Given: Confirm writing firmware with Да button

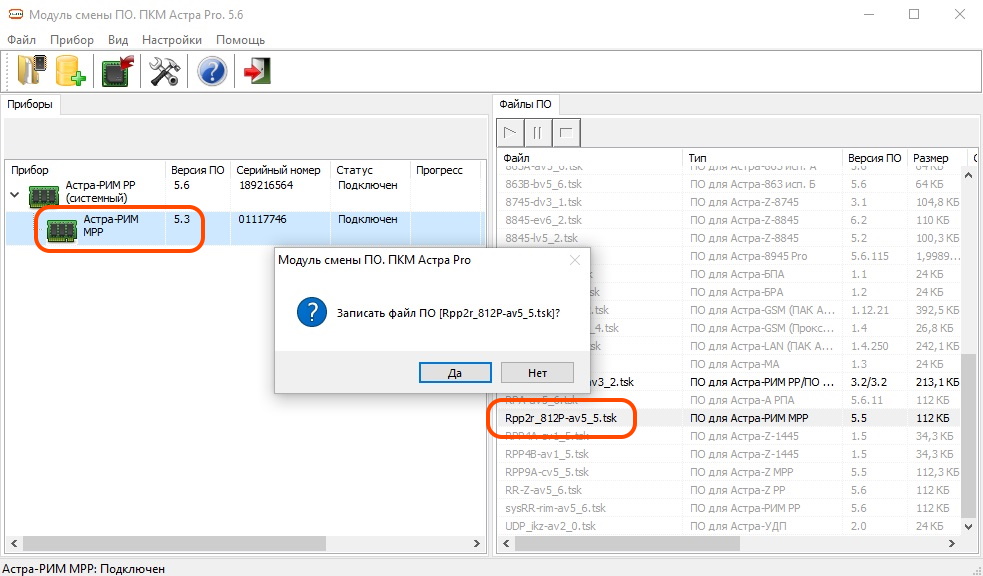Looking at the screenshot, I should coord(455,372).
